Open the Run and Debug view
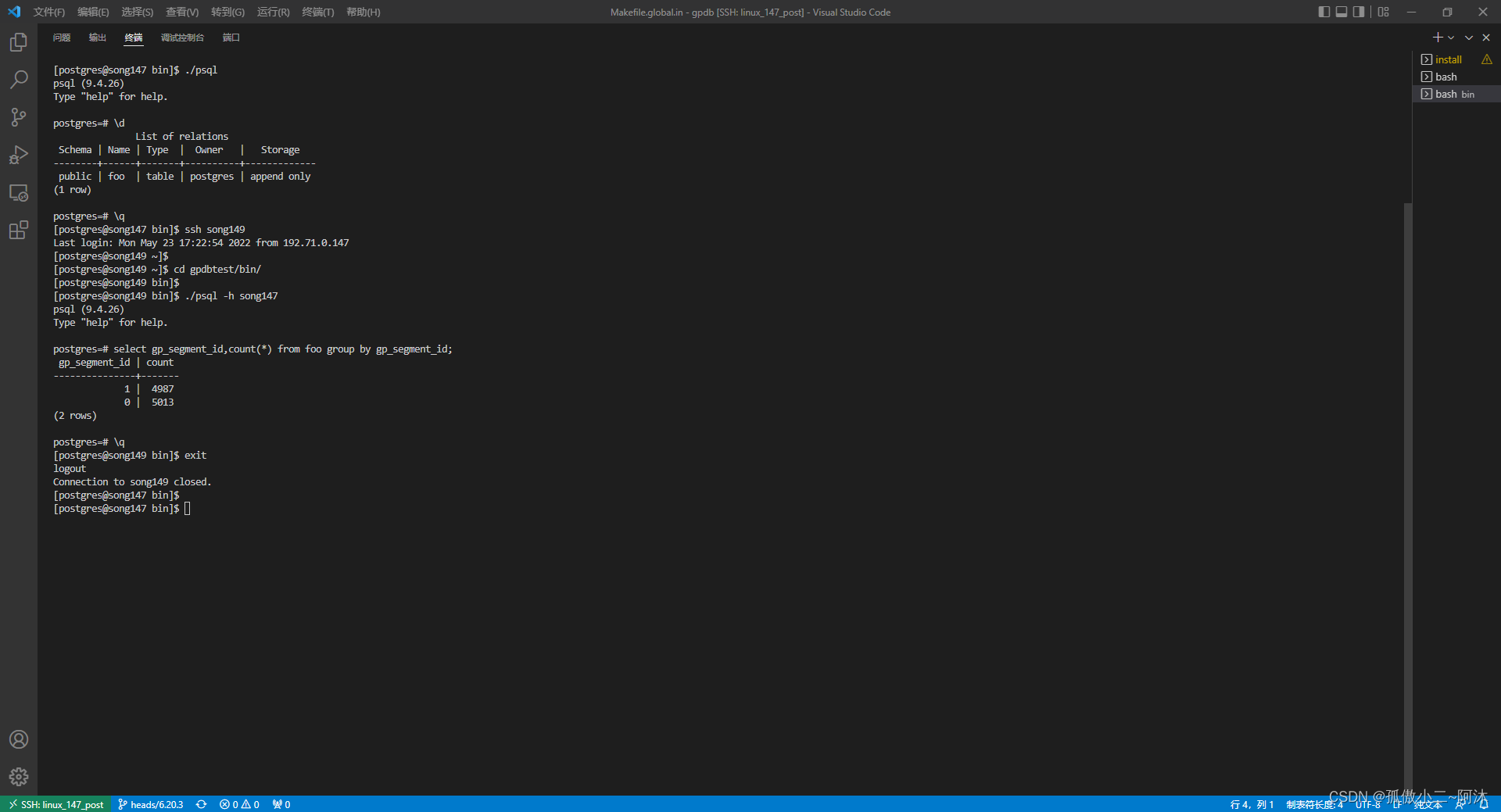Screen dimensions: 1501x812 coord(19,155)
